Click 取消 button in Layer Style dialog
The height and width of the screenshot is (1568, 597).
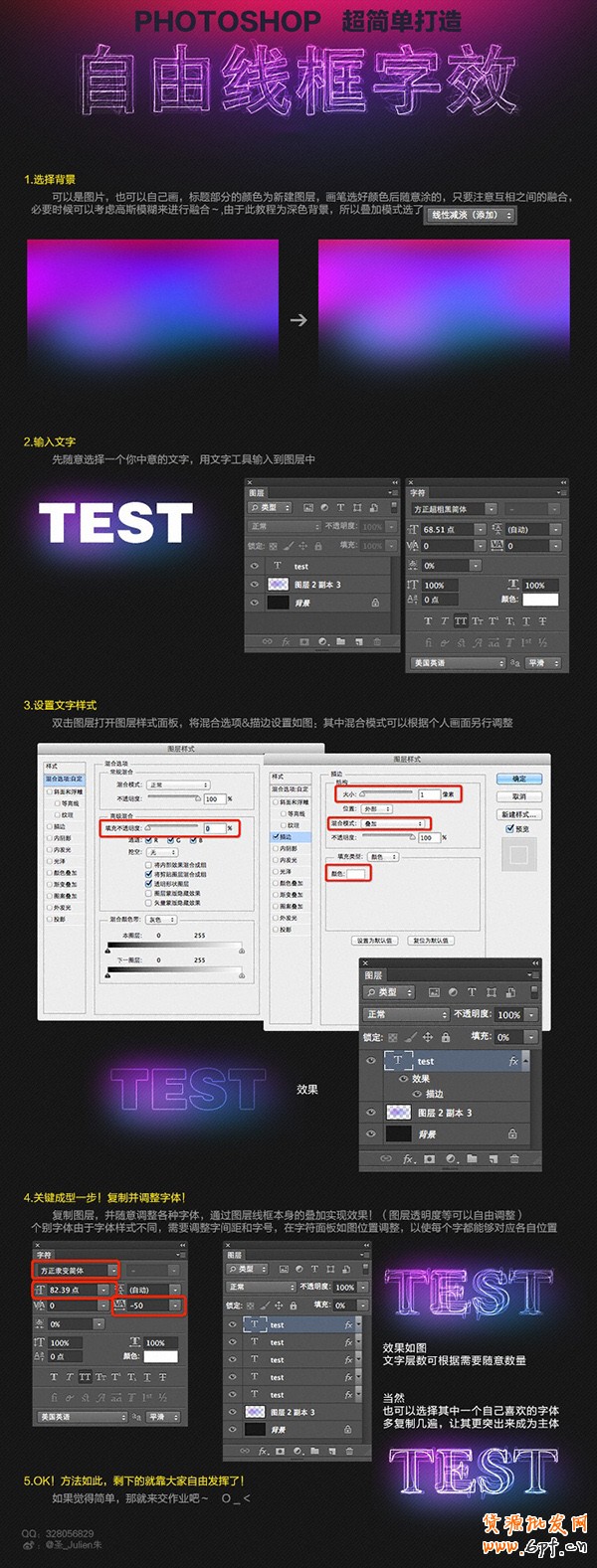(519, 796)
